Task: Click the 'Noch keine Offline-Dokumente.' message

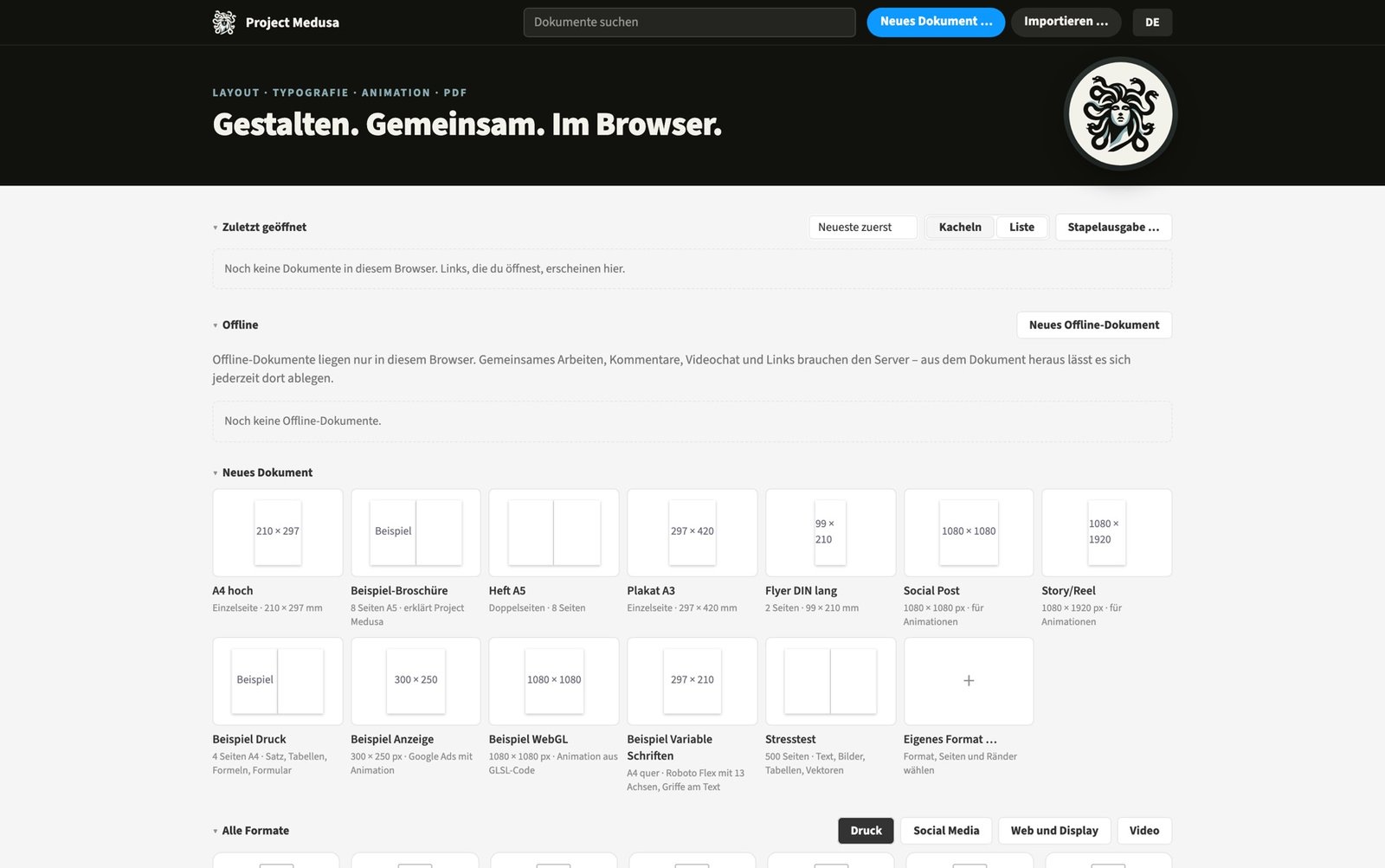Action: tap(302, 421)
